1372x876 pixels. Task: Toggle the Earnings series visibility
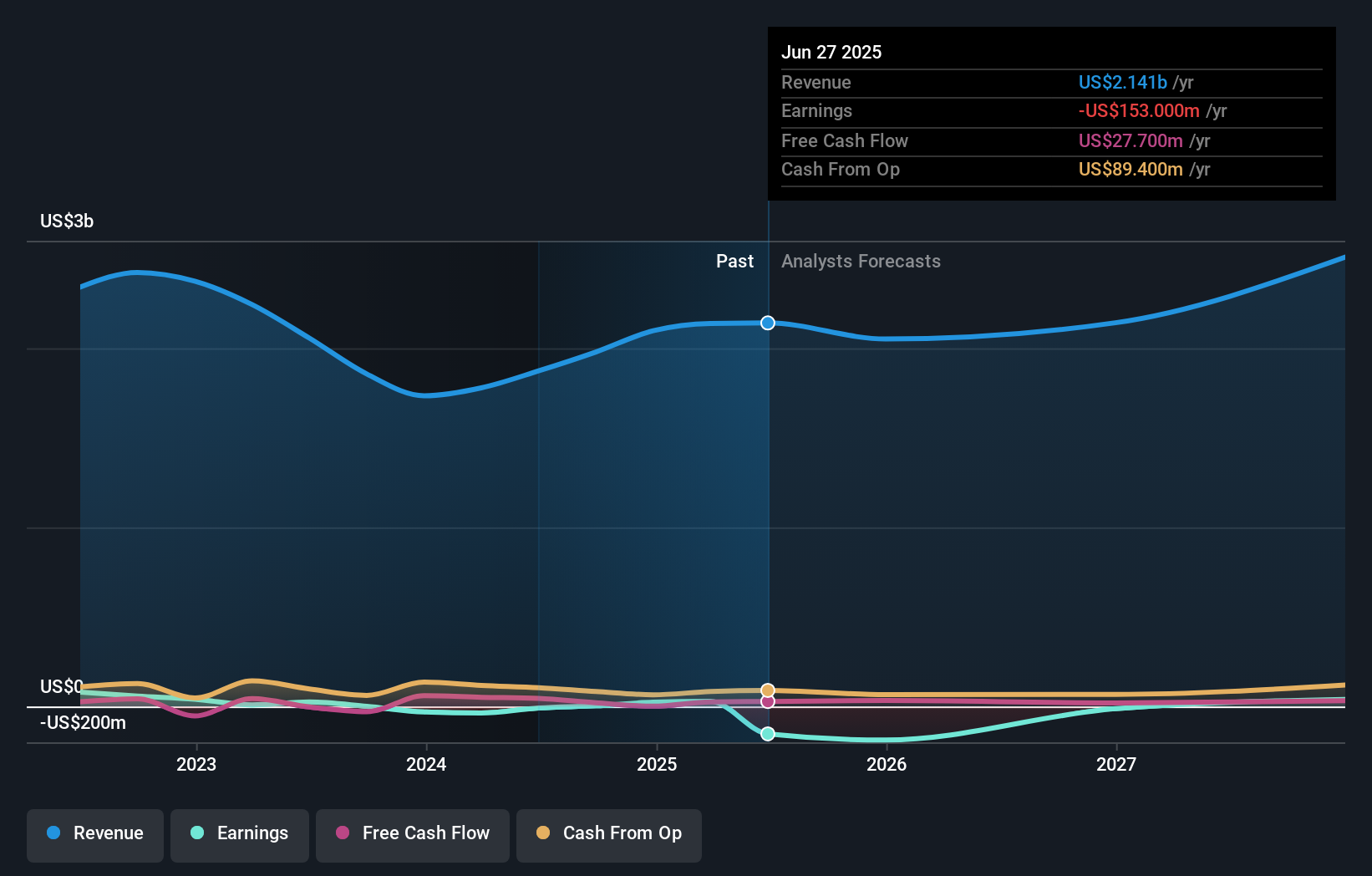click(x=240, y=833)
